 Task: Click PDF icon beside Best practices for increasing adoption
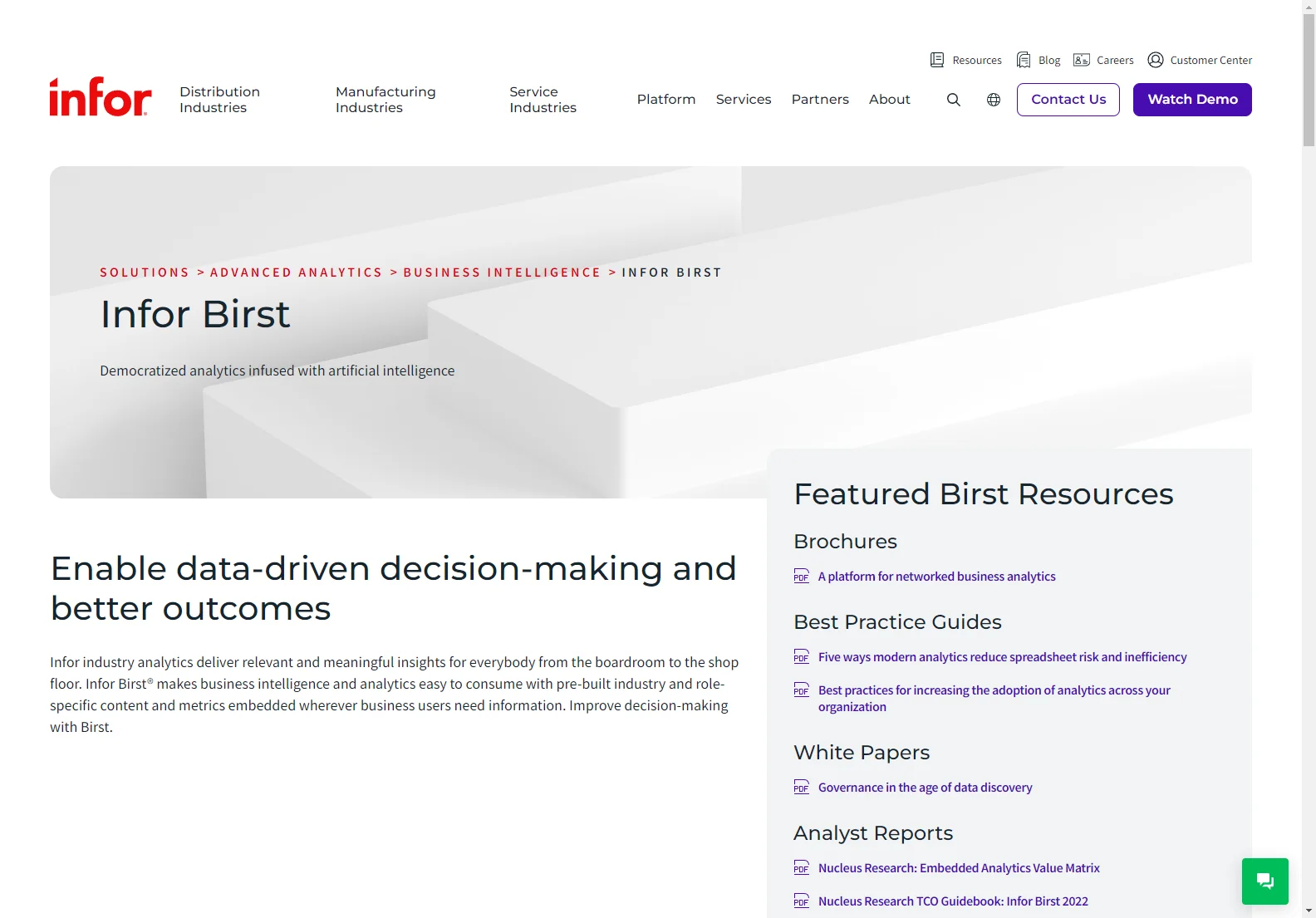click(802, 690)
